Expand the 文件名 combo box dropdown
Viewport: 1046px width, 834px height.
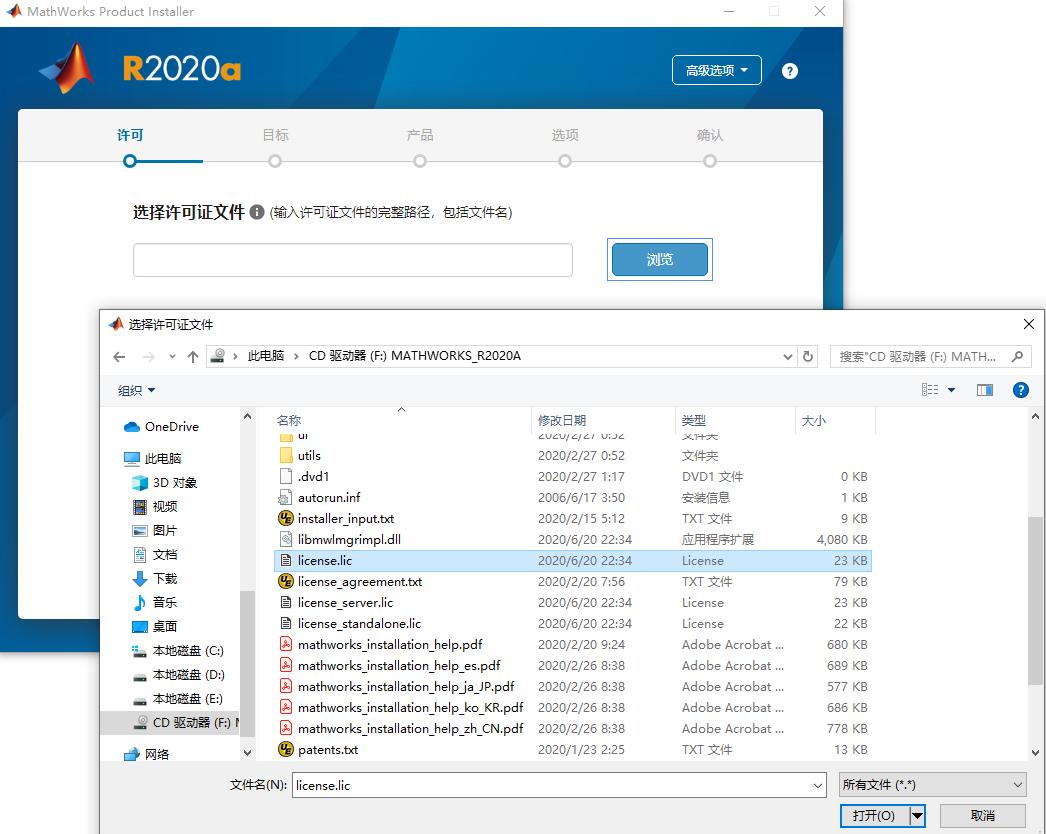[x=818, y=785]
